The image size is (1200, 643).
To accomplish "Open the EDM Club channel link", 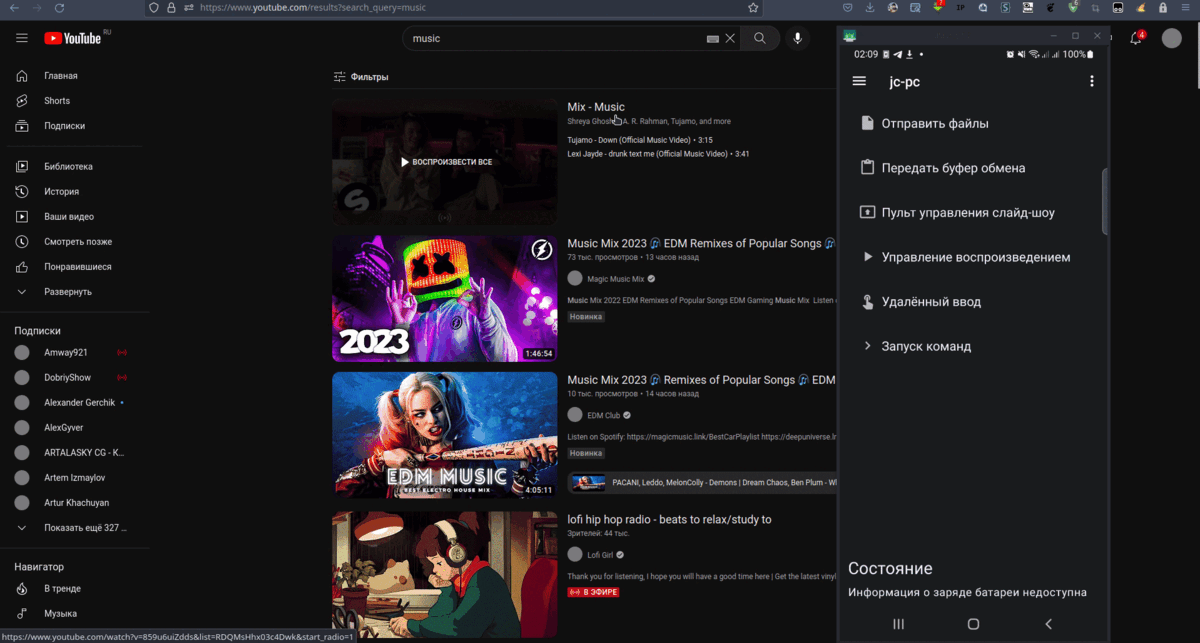I will [604, 415].
